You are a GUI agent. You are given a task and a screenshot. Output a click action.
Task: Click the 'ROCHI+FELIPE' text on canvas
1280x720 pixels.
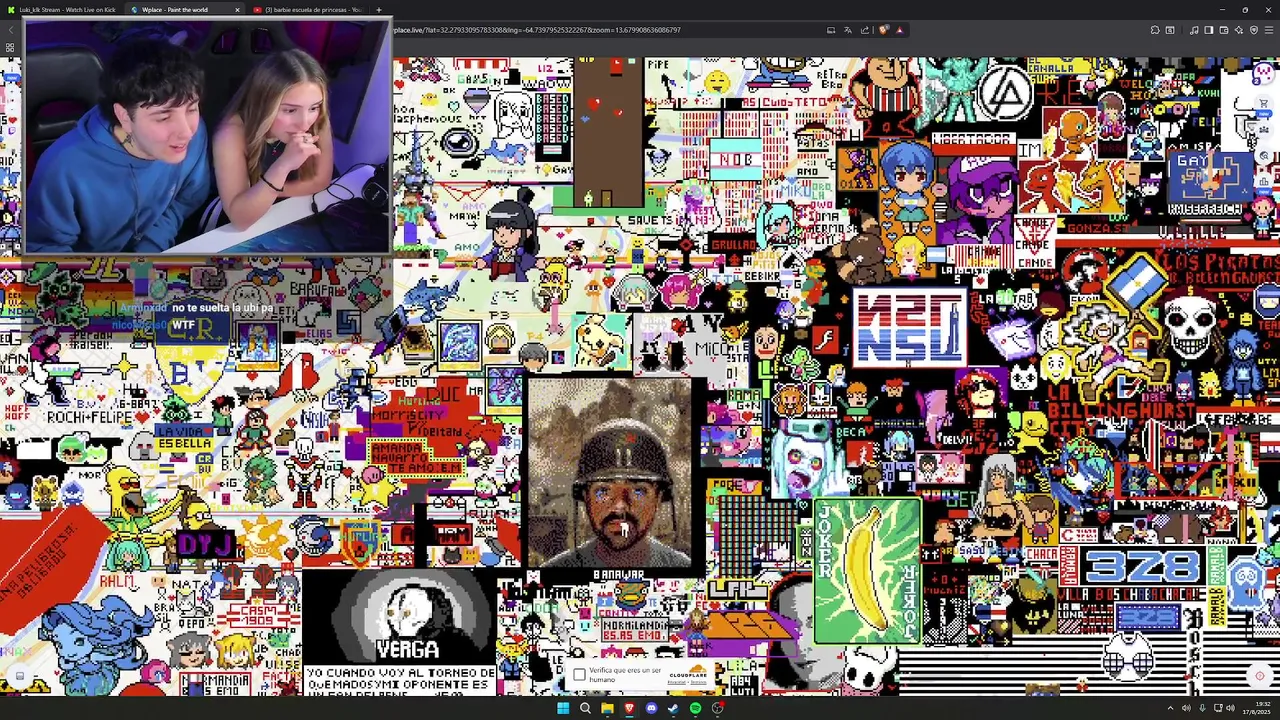pos(90,417)
